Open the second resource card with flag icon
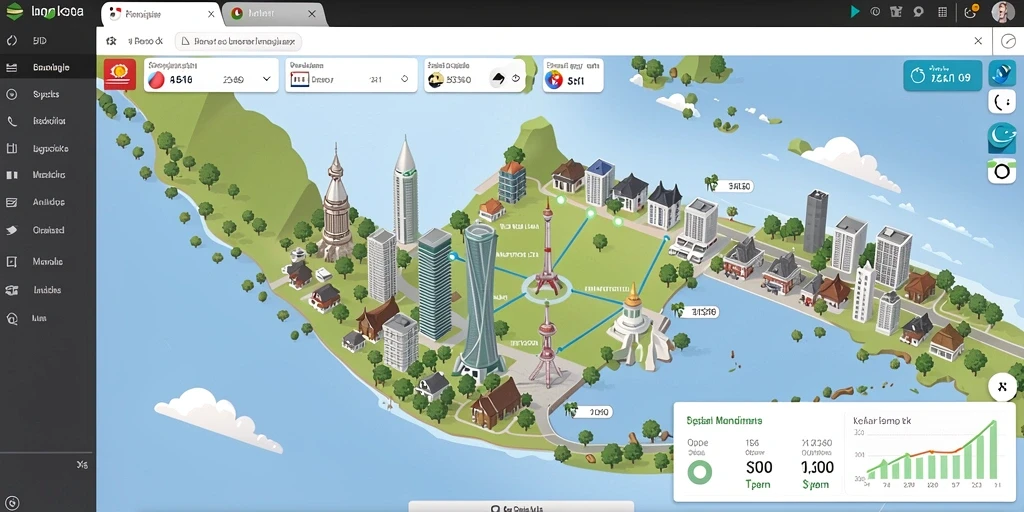 click(x=351, y=74)
